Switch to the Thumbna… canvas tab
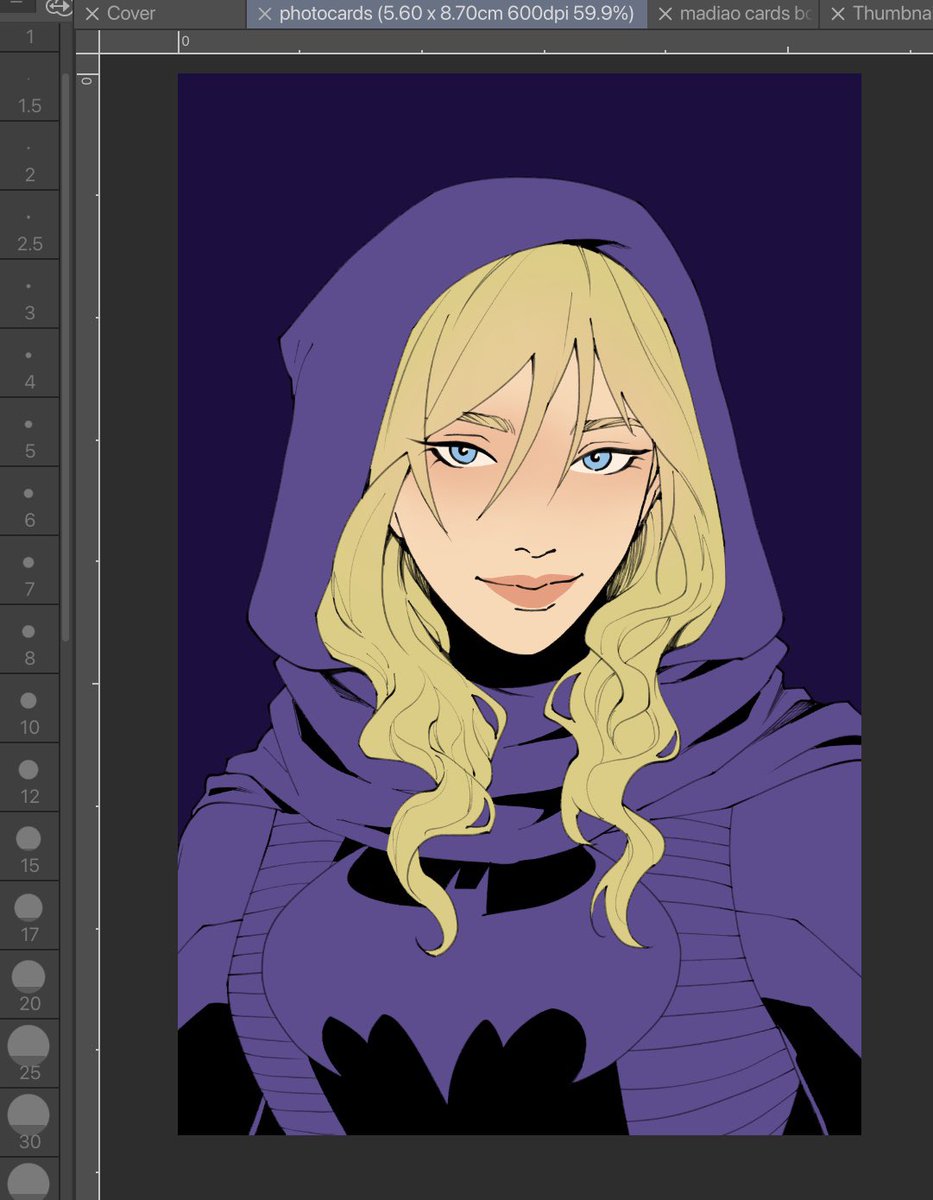Viewport: 933px width, 1200px height. (878, 14)
